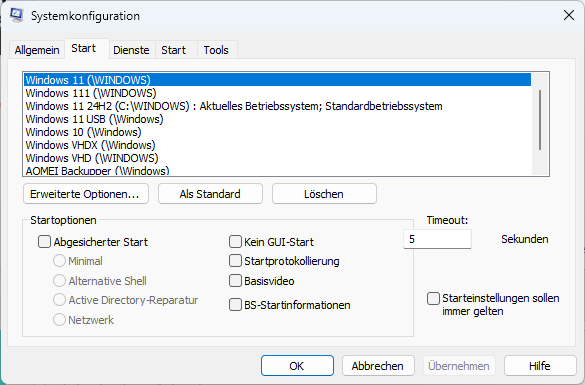Click the Abbrechen button
585x385 pixels.
[378, 366]
